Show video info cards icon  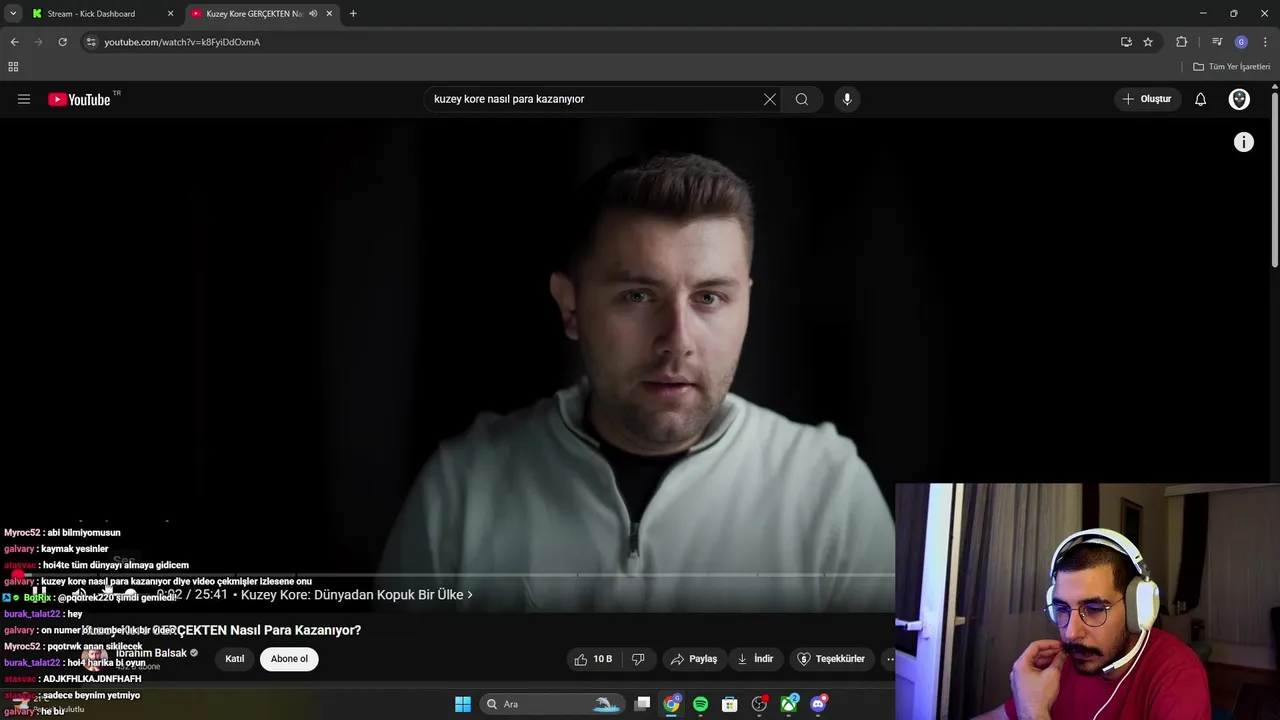point(1244,142)
